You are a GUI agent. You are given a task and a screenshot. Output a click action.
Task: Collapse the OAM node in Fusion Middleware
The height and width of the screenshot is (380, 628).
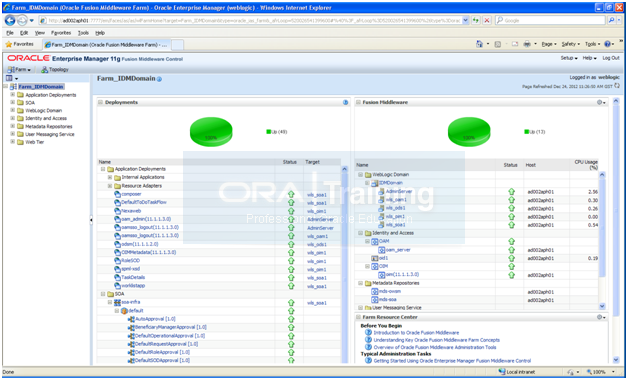tap(367, 241)
